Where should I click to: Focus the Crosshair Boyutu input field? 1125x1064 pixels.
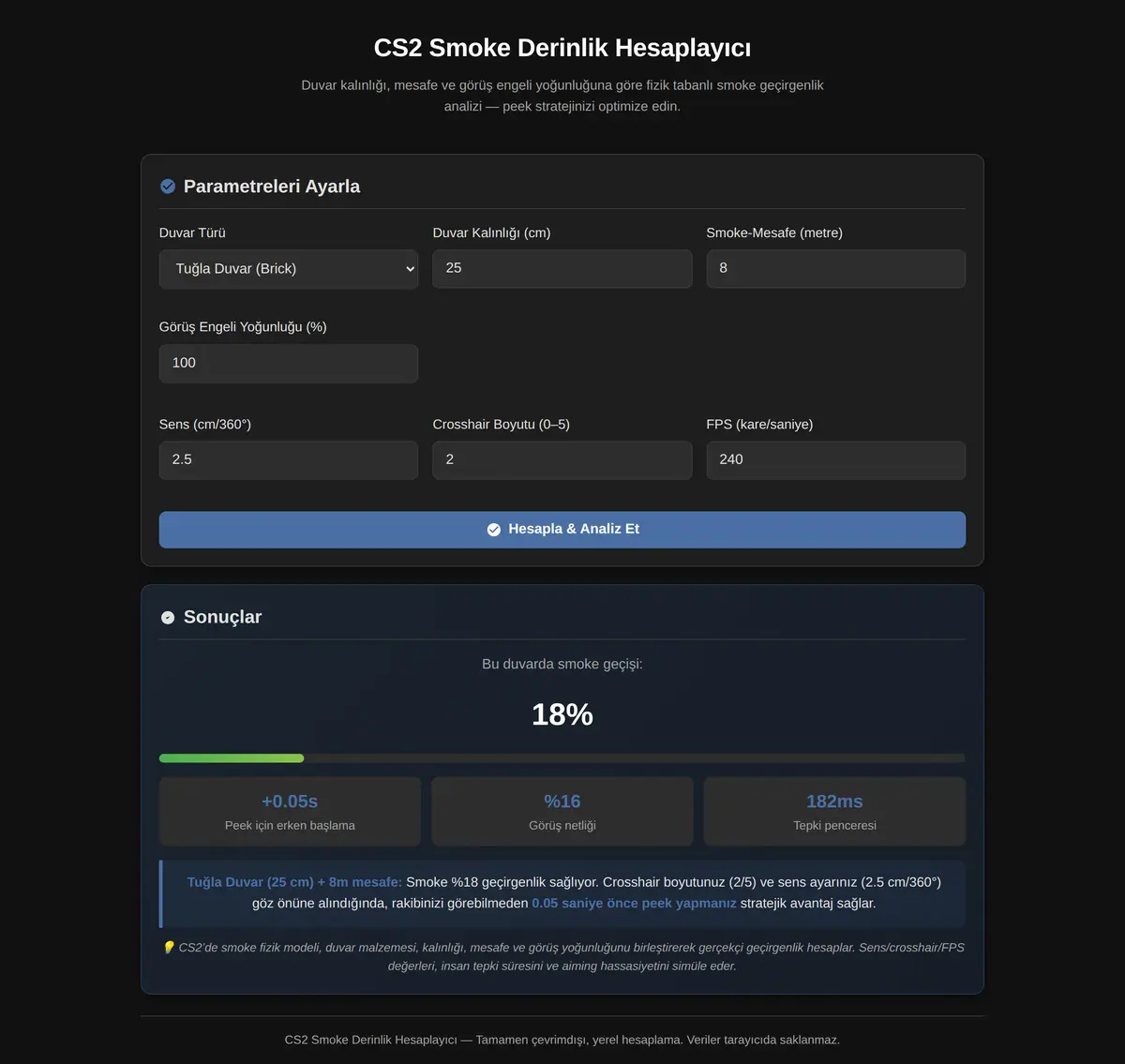coord(562,460)
